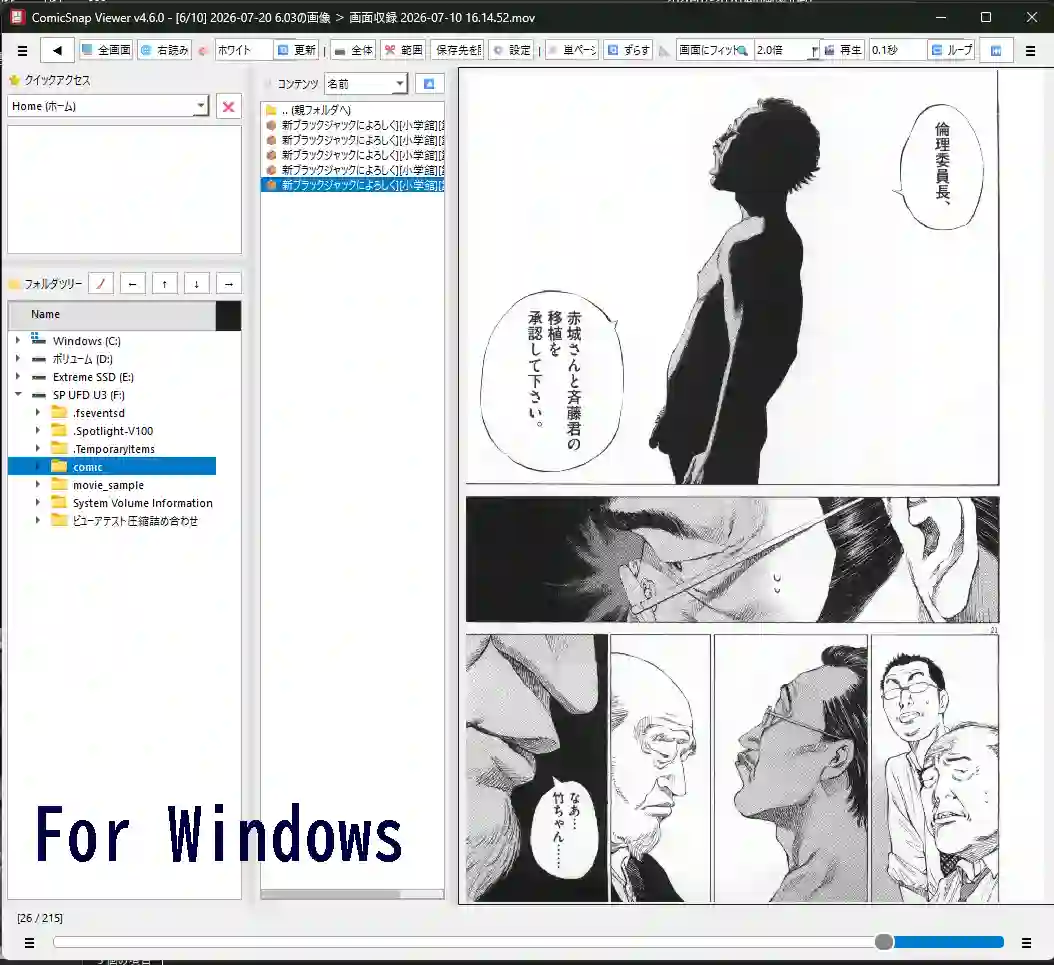Image resolution: width=1054 pixels, height=965 pixels.
Task: Click the 更新 refresh button
Action: (296, 50)
